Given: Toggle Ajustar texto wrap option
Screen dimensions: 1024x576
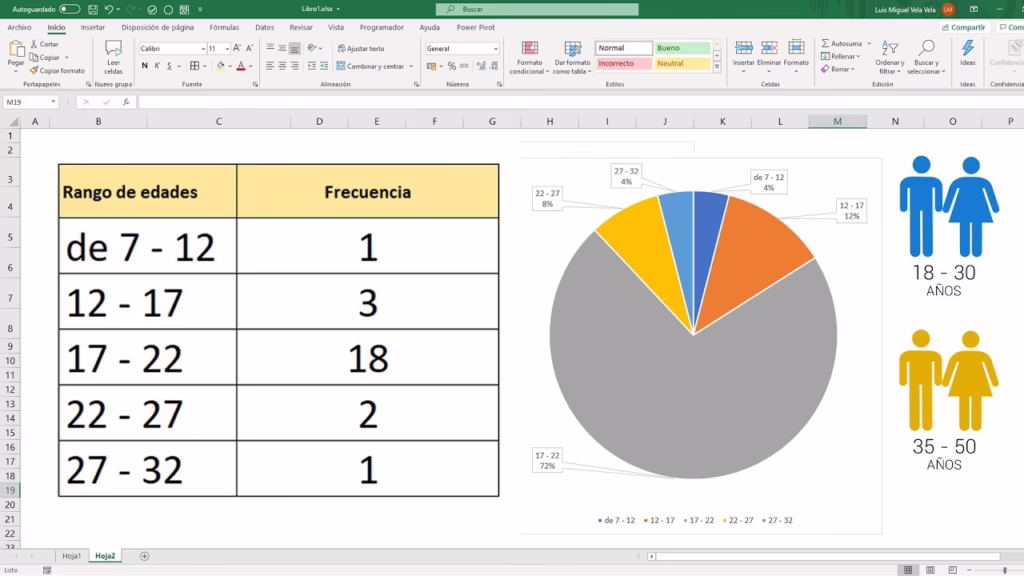Looking at the screenshot, I should click(x=361, y=48).
